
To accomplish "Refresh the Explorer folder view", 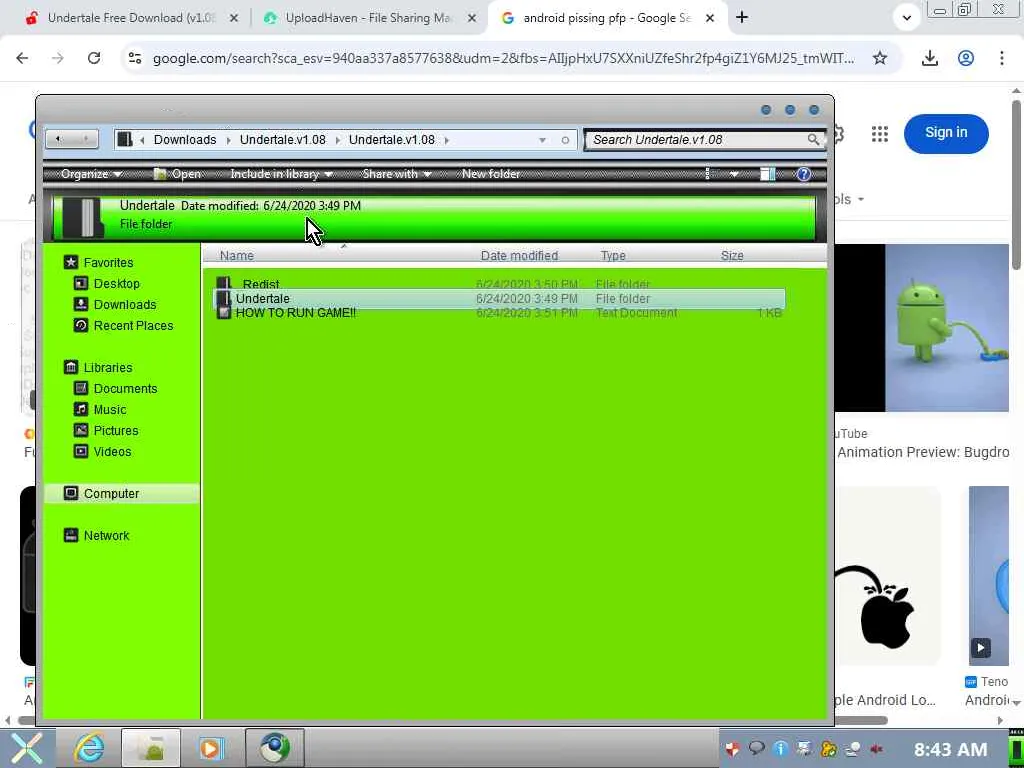I will (x=565, y=140).
